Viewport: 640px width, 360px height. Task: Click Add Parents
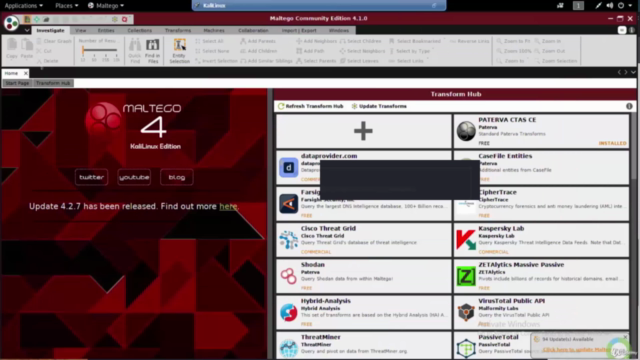[258, 41]
